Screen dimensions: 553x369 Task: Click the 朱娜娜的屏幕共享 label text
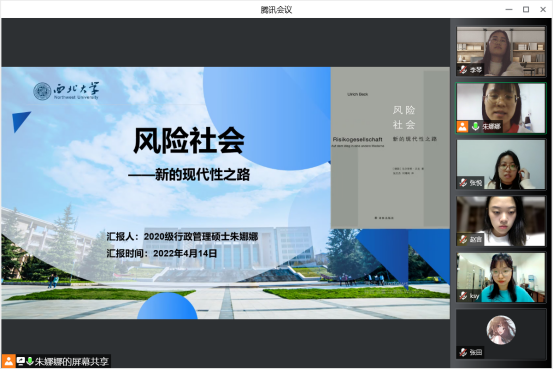click(x=72, y=362)
